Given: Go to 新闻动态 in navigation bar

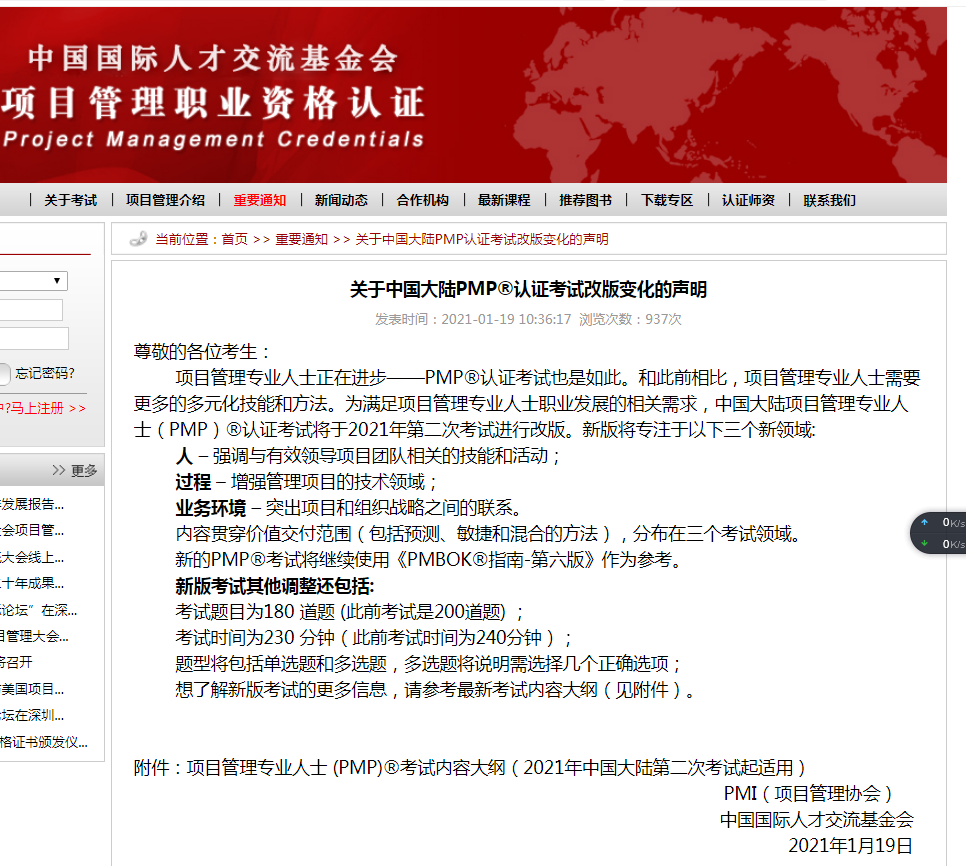Looking at the screenshot, I should point(341,200).
